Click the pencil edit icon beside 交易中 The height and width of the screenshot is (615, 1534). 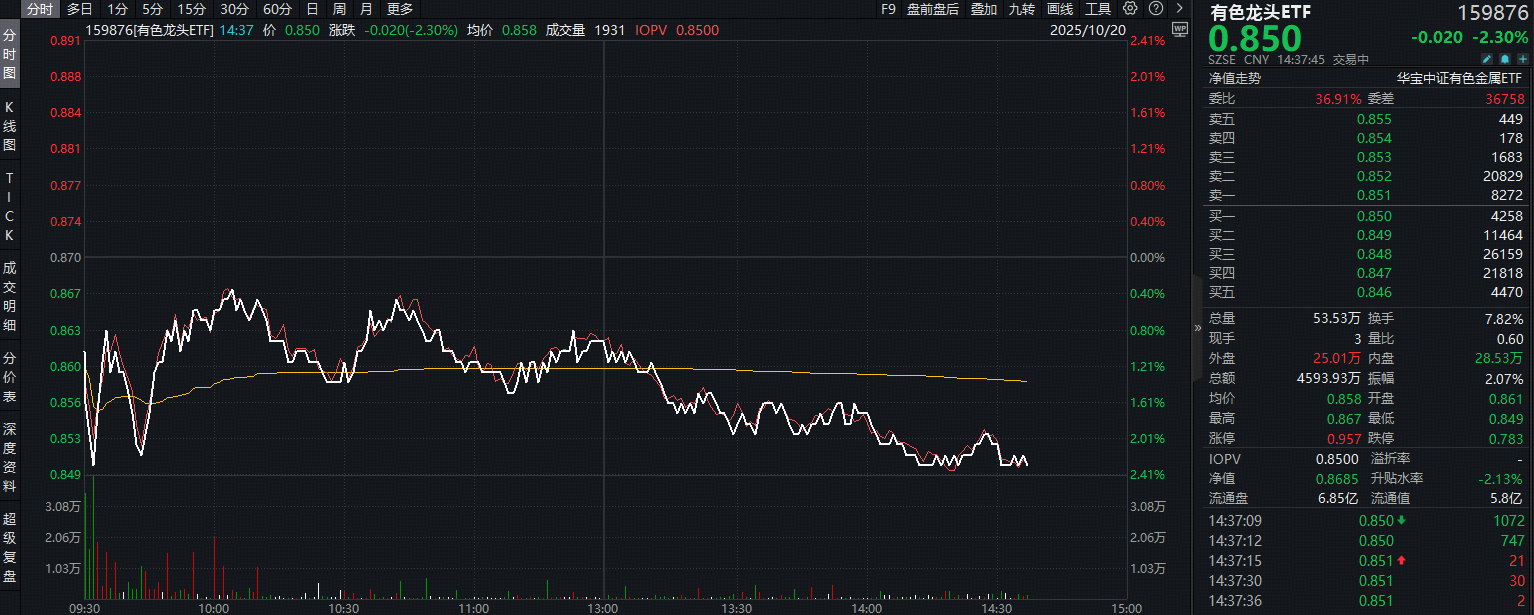1487,59
